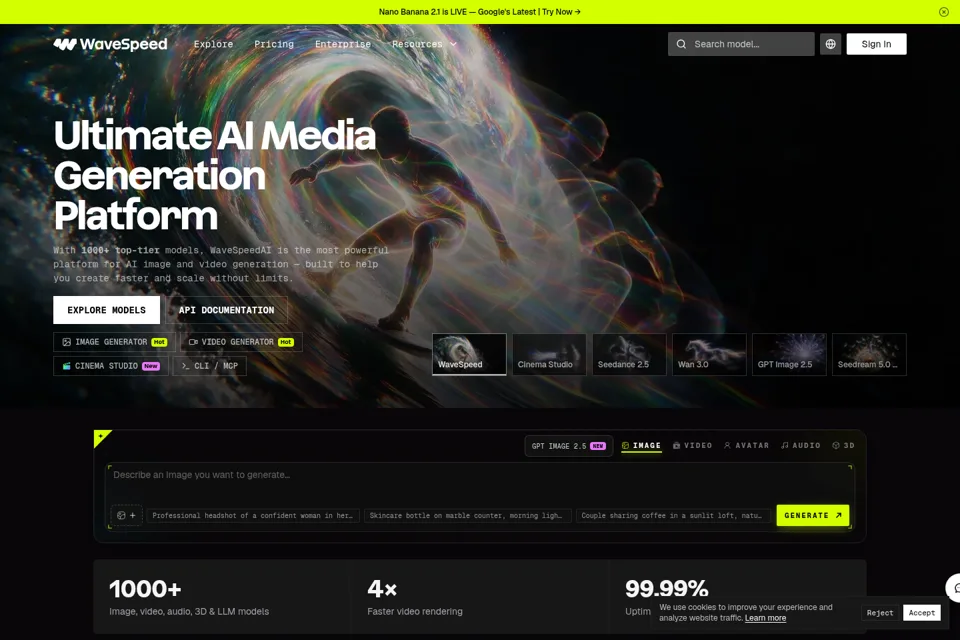
Task: Click the Sign In button
Action: (876, 44)
